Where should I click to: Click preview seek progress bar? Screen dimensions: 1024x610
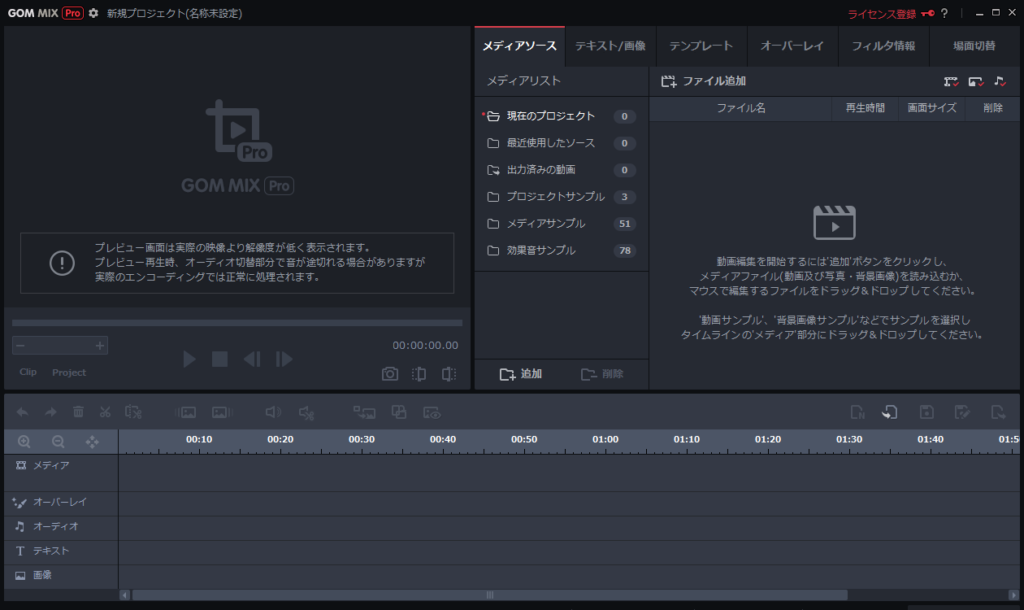[x=237, y=323]
